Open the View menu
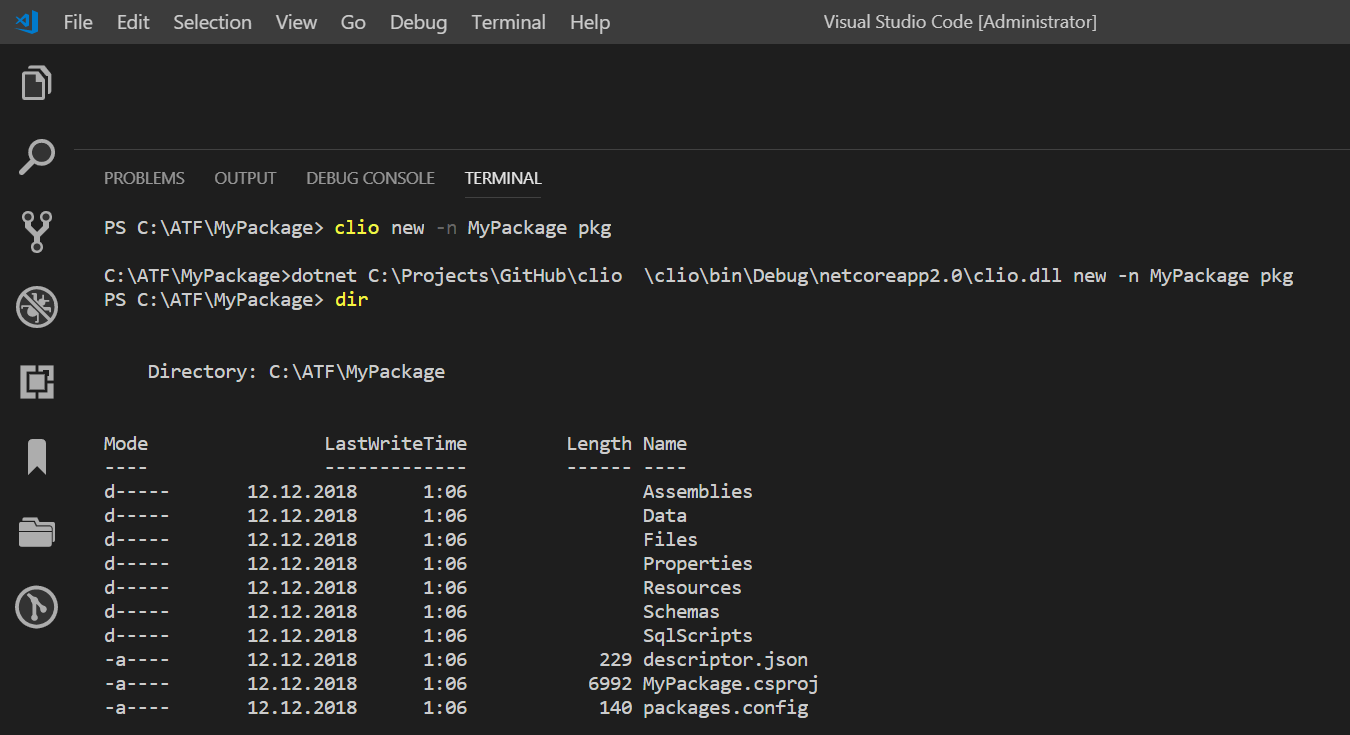 click(296, 22)
